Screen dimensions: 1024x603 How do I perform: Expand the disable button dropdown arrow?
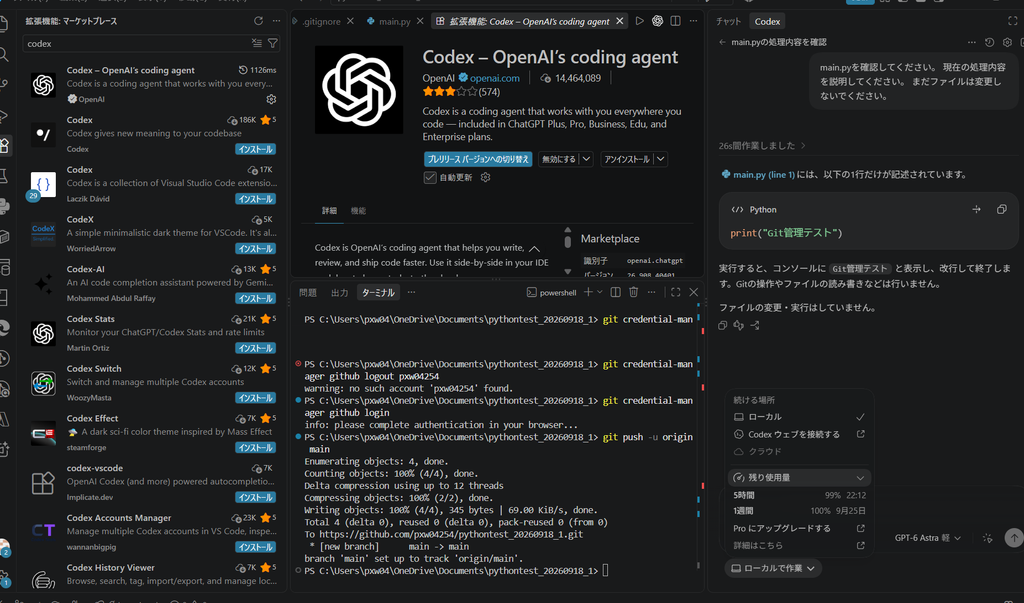coord(586,159)
